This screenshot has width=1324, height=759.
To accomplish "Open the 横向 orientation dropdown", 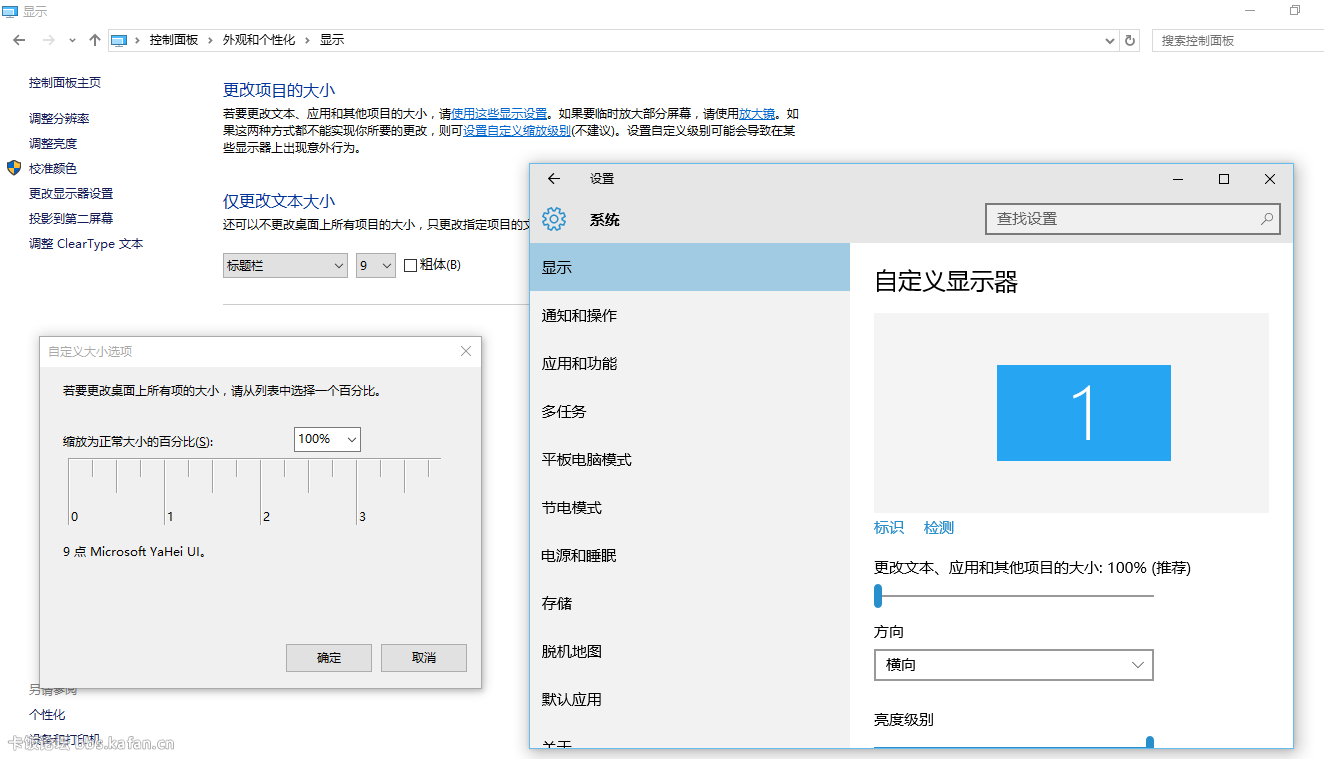I will click(x=1014, y=665).
